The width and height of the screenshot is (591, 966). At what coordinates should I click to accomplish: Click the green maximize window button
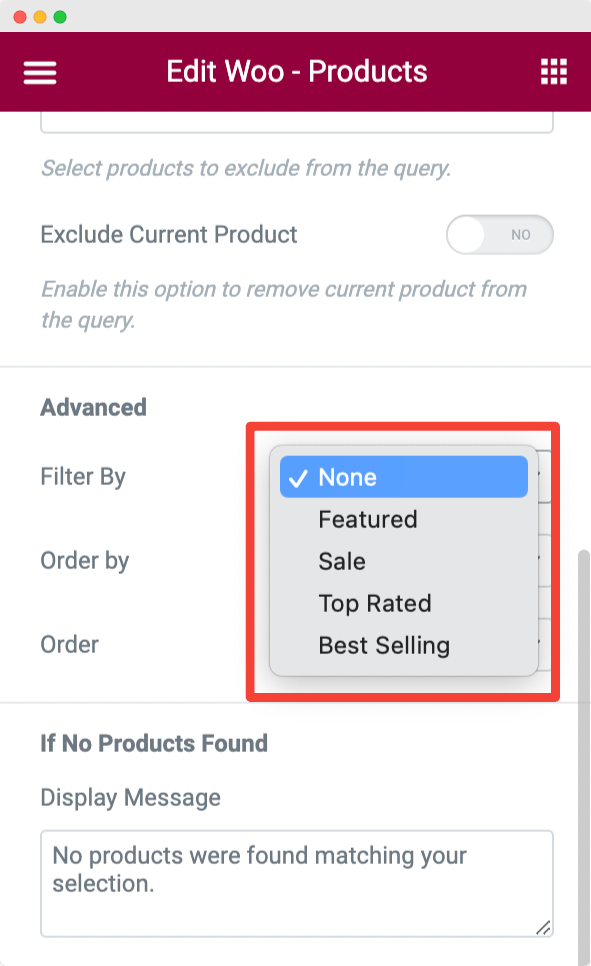click(60, 17)
